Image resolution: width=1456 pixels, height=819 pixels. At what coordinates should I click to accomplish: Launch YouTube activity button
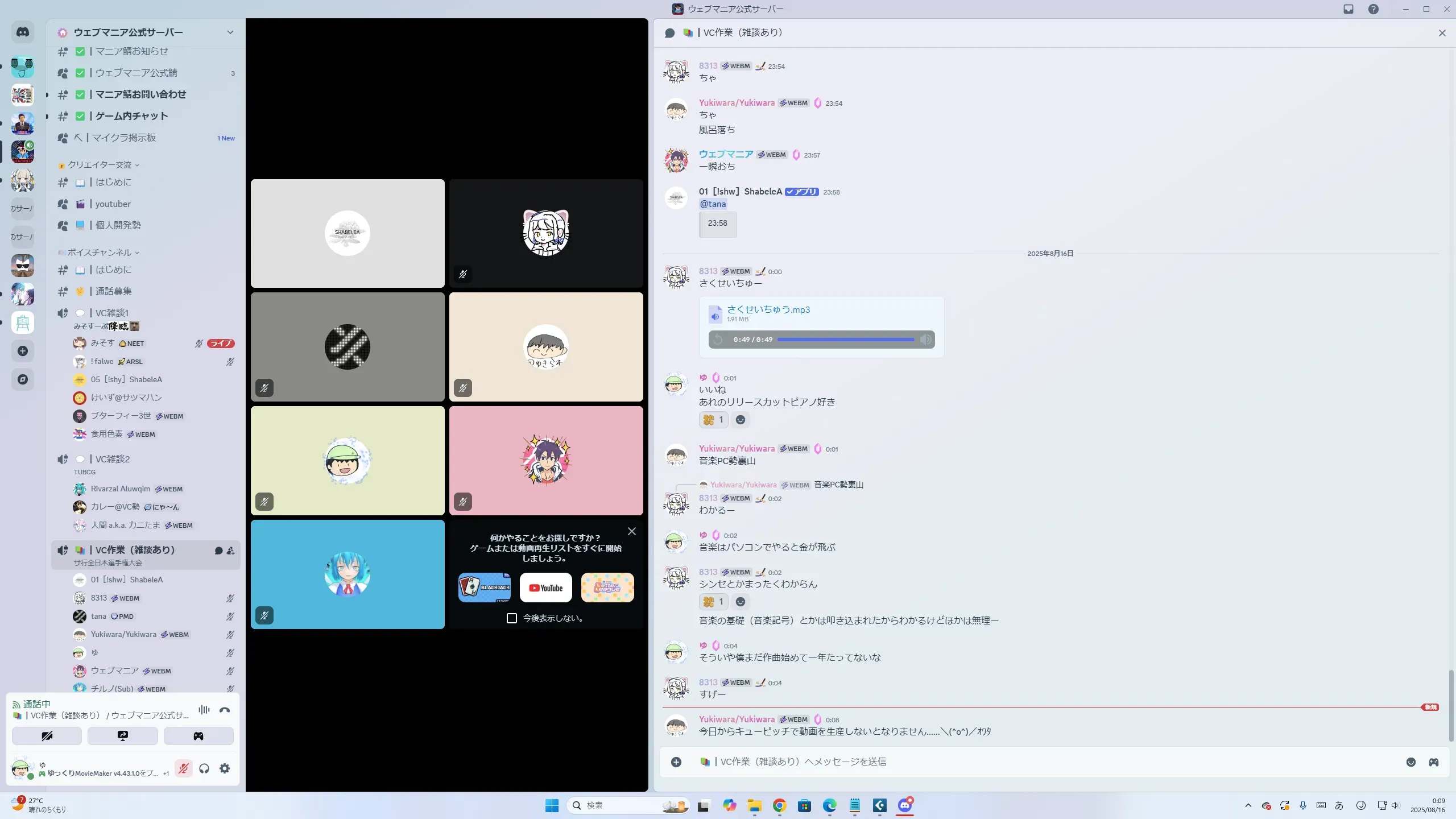click(545, 588)
